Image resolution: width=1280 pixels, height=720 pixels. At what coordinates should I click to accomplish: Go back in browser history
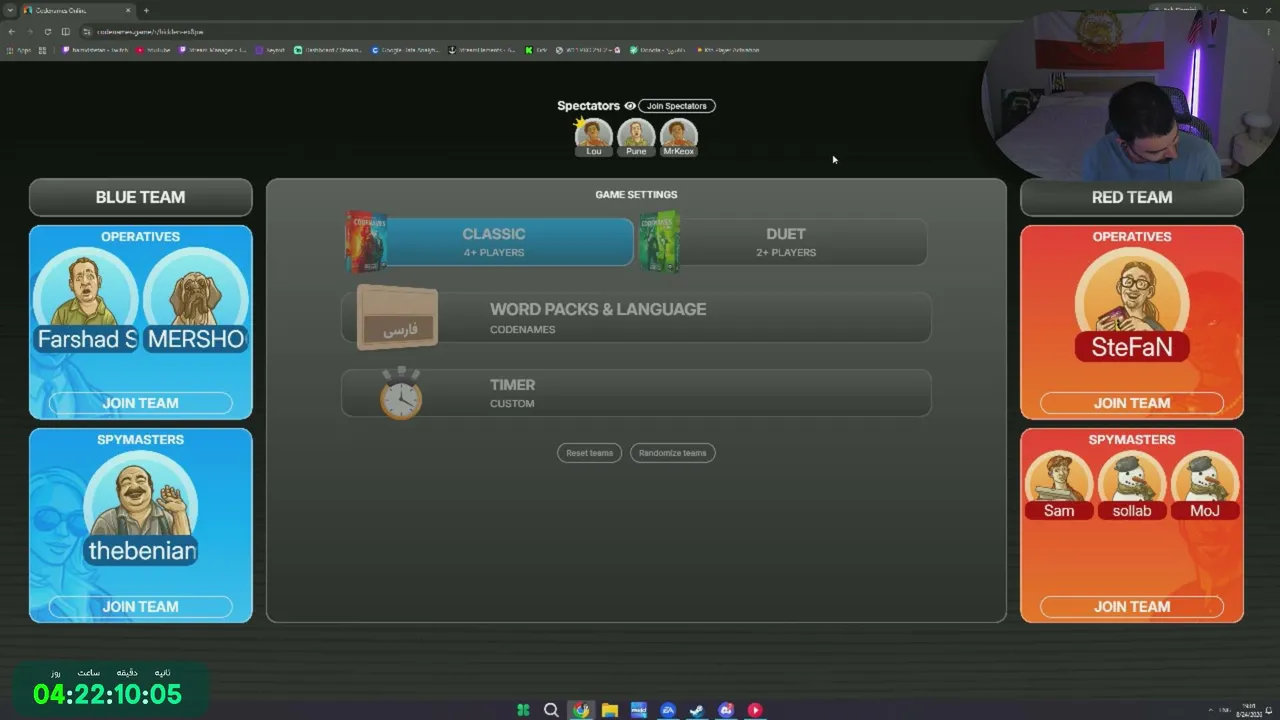(12, 32)
